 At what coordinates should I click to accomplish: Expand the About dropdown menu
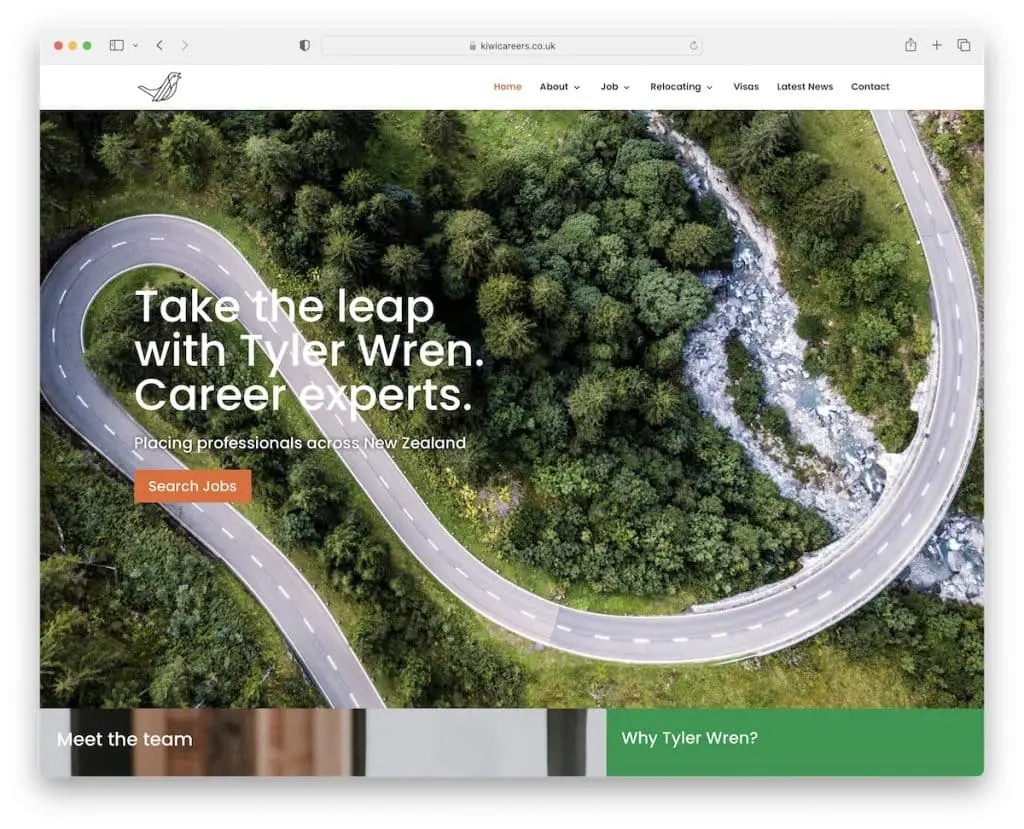(559, 87)
